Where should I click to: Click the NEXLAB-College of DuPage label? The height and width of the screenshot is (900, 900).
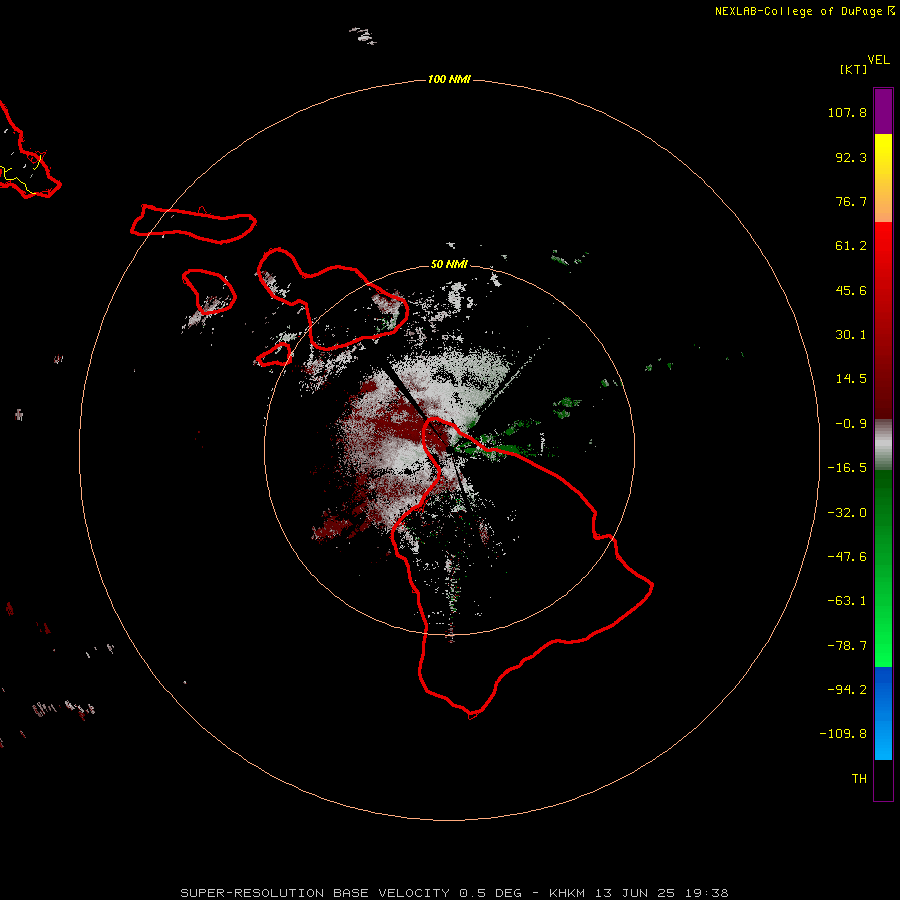[804, 11]
